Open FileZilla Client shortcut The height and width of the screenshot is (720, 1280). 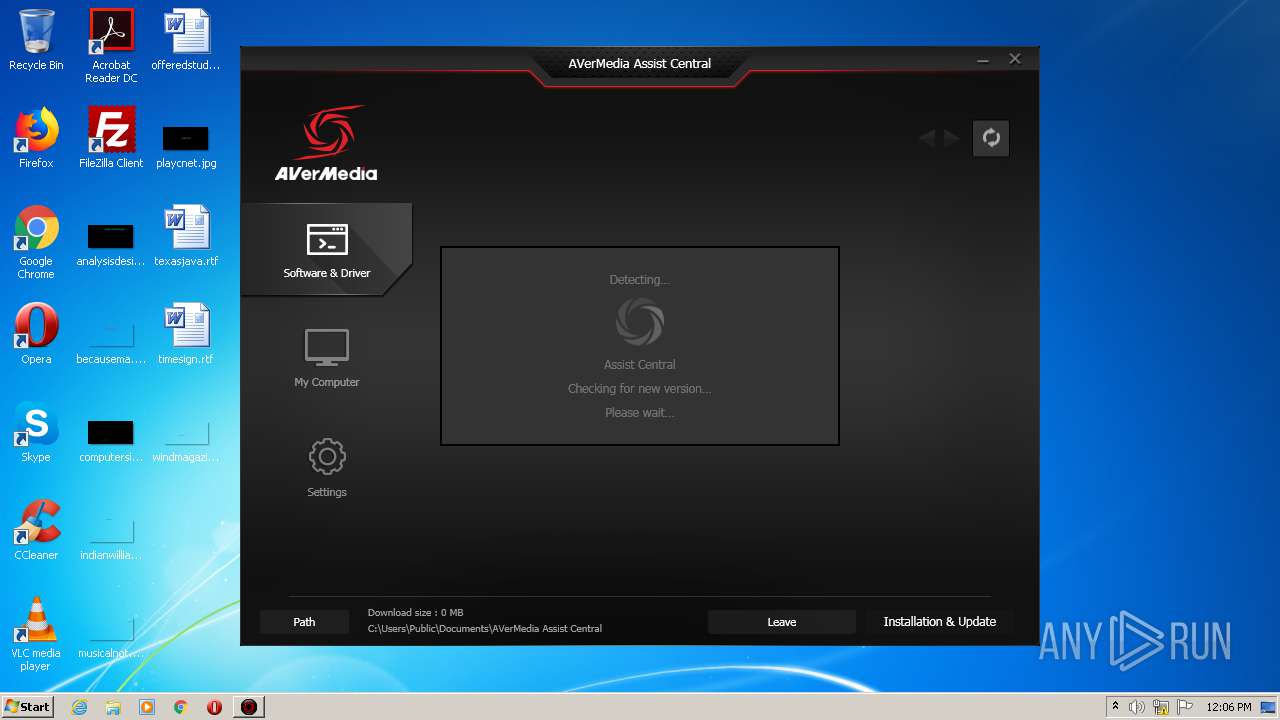pyautogui.click(x=111, y=138)
